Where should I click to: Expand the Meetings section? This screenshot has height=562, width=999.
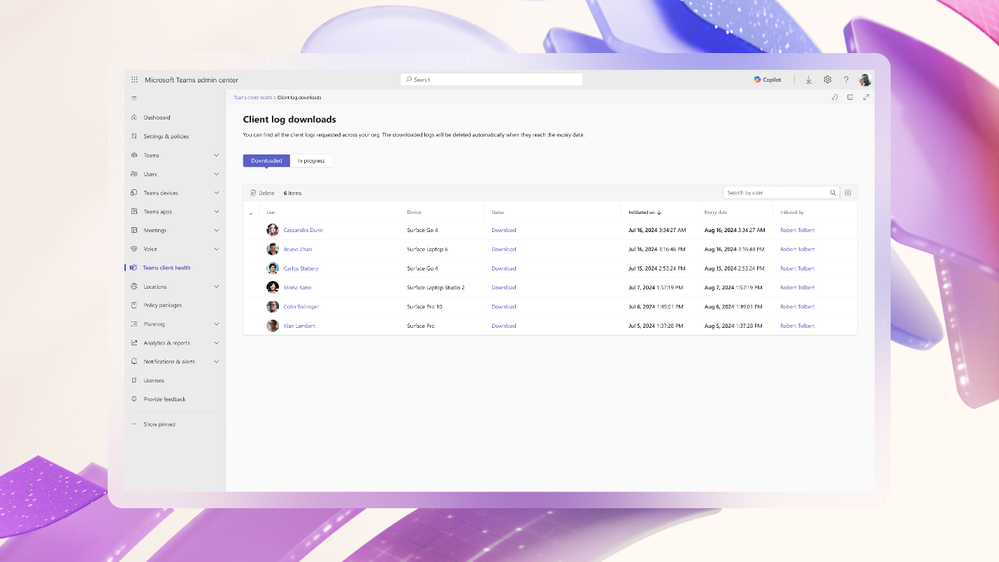(217, 231)
